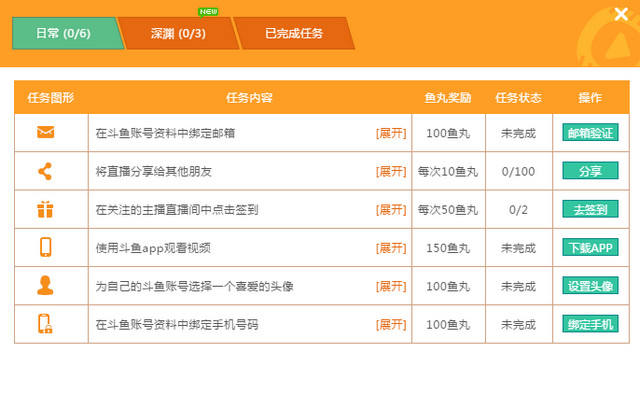Image resolution: width=640 pixels, height=395 pixels.
Task: Click the 0/100 share progress status
Action: [518, 171]
